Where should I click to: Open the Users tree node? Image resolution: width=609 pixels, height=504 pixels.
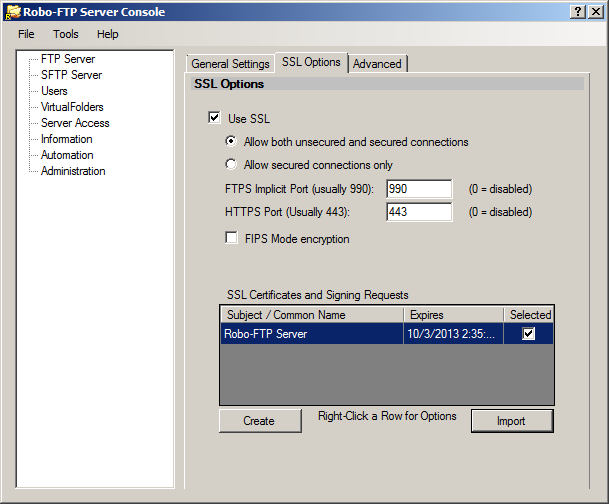pyautogui.click(x=54, y=91)
